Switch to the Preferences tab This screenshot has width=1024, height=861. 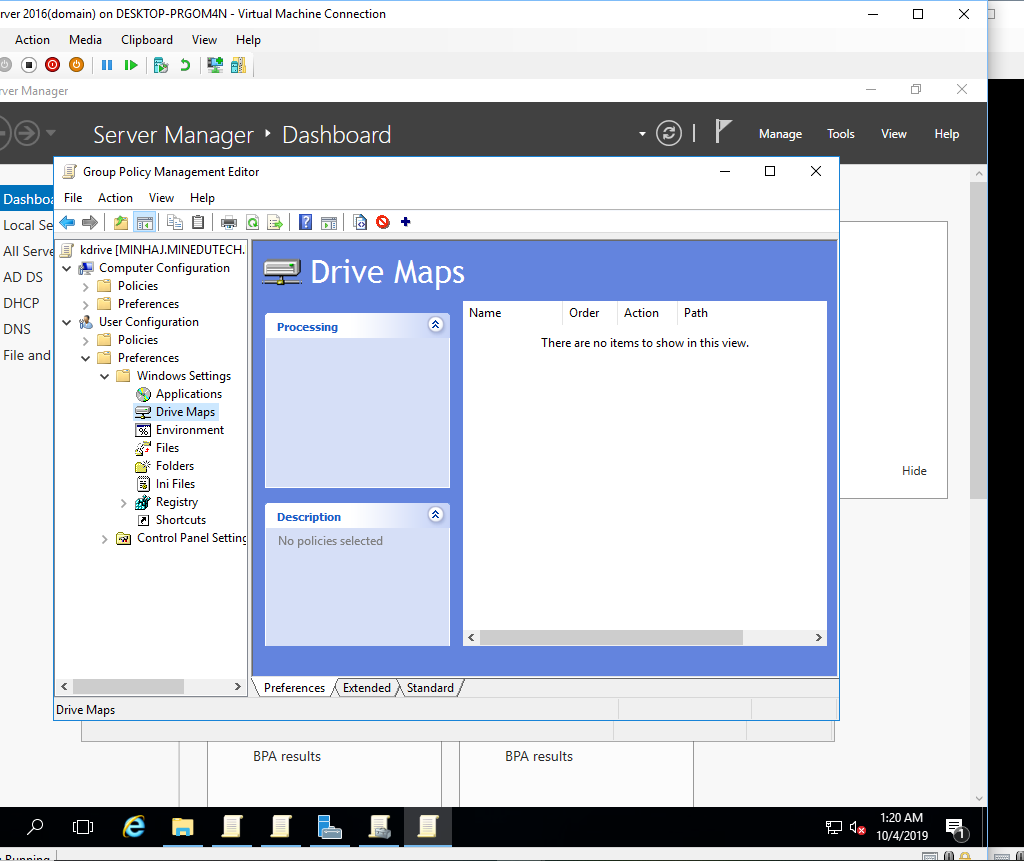click(x=294, y=688)
